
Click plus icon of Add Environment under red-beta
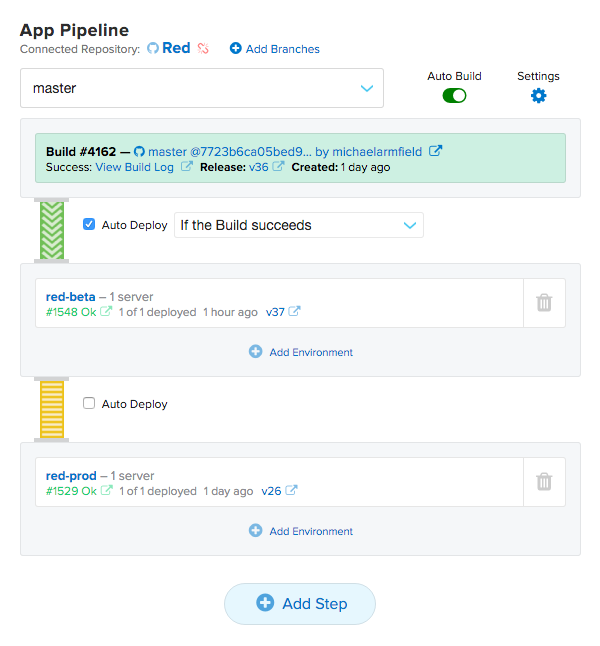click(x=255, y=351)
